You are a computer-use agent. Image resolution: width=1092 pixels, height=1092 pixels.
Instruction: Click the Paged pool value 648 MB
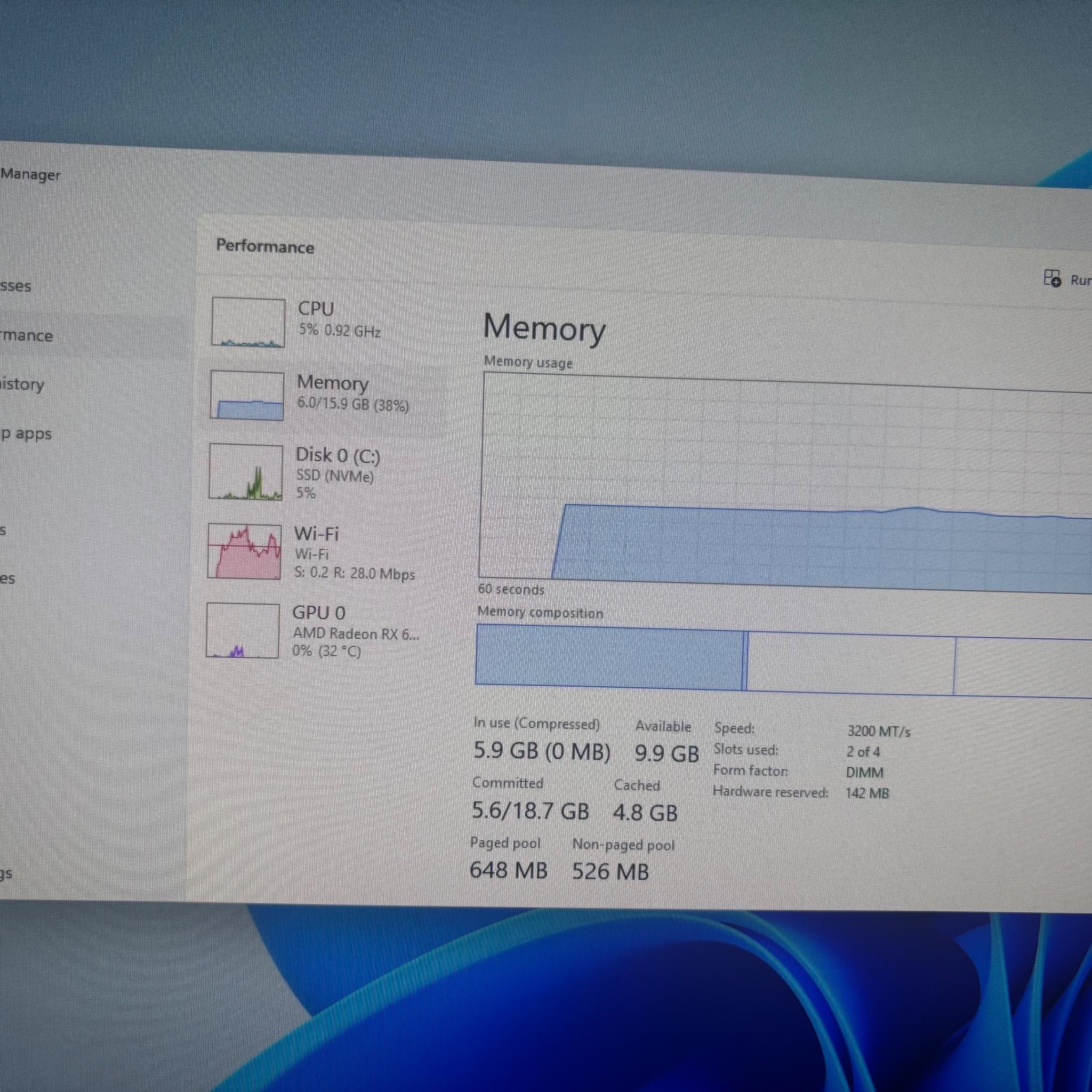[509, 870]
